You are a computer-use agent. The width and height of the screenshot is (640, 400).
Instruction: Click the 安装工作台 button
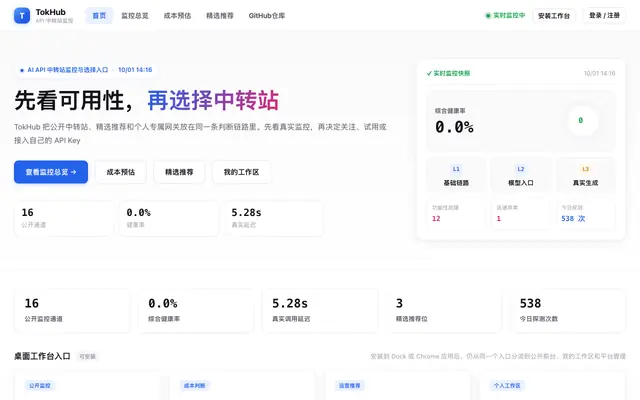coord(553,16)
